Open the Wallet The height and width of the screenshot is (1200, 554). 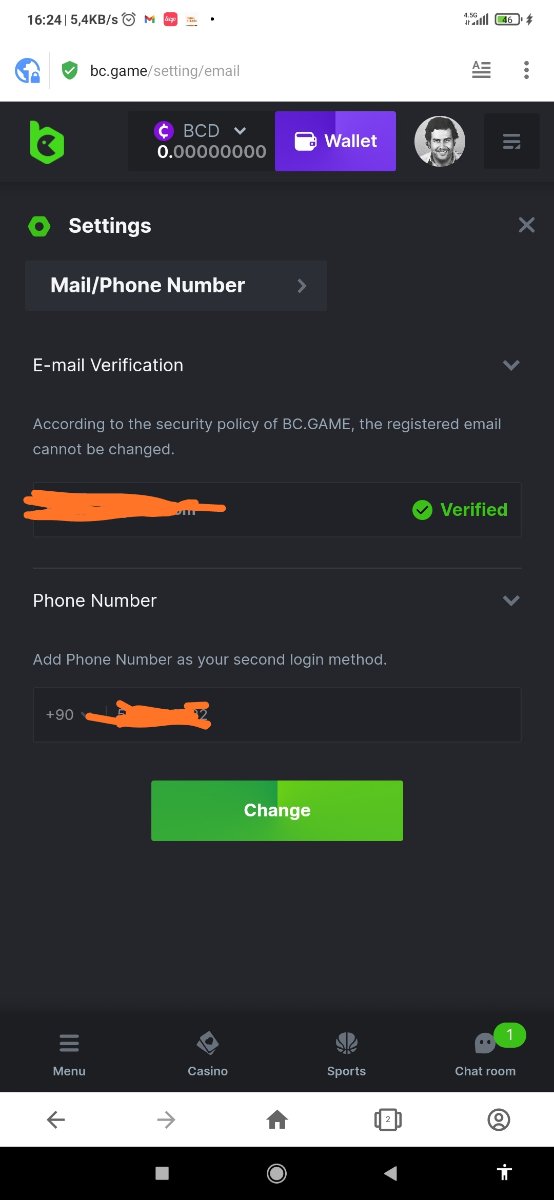coord(335,141)
